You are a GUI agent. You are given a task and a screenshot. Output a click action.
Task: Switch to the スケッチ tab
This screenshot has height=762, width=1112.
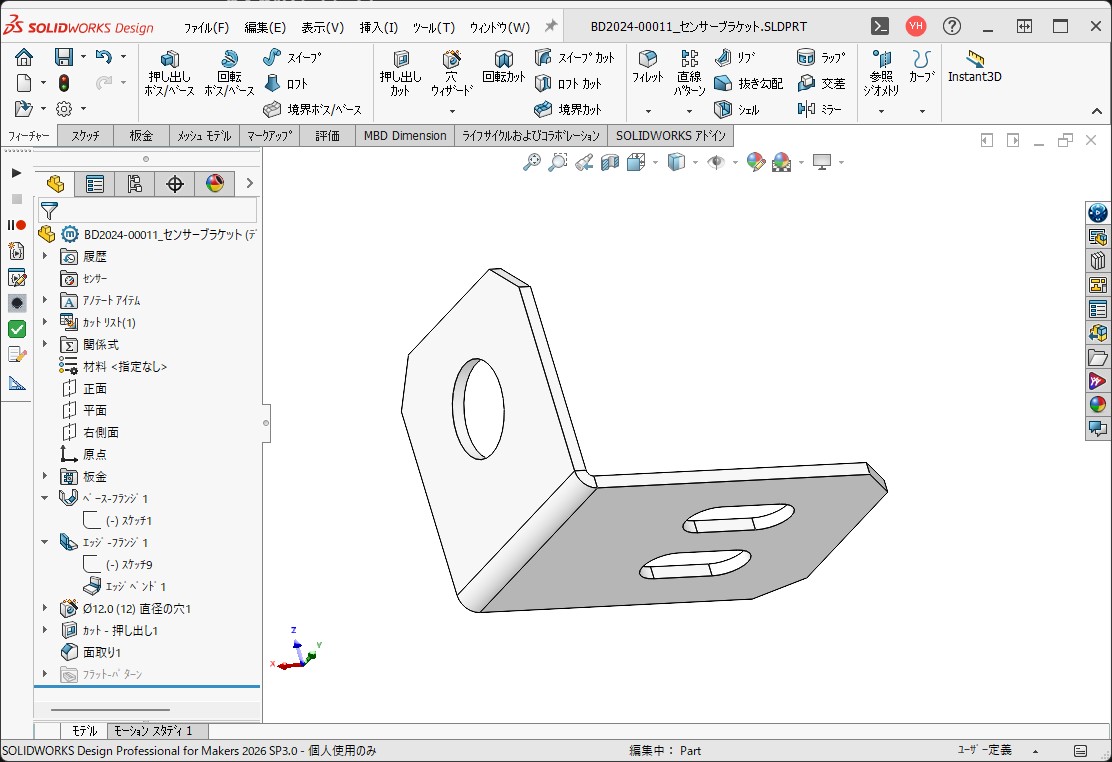click(x=85, y=136)
